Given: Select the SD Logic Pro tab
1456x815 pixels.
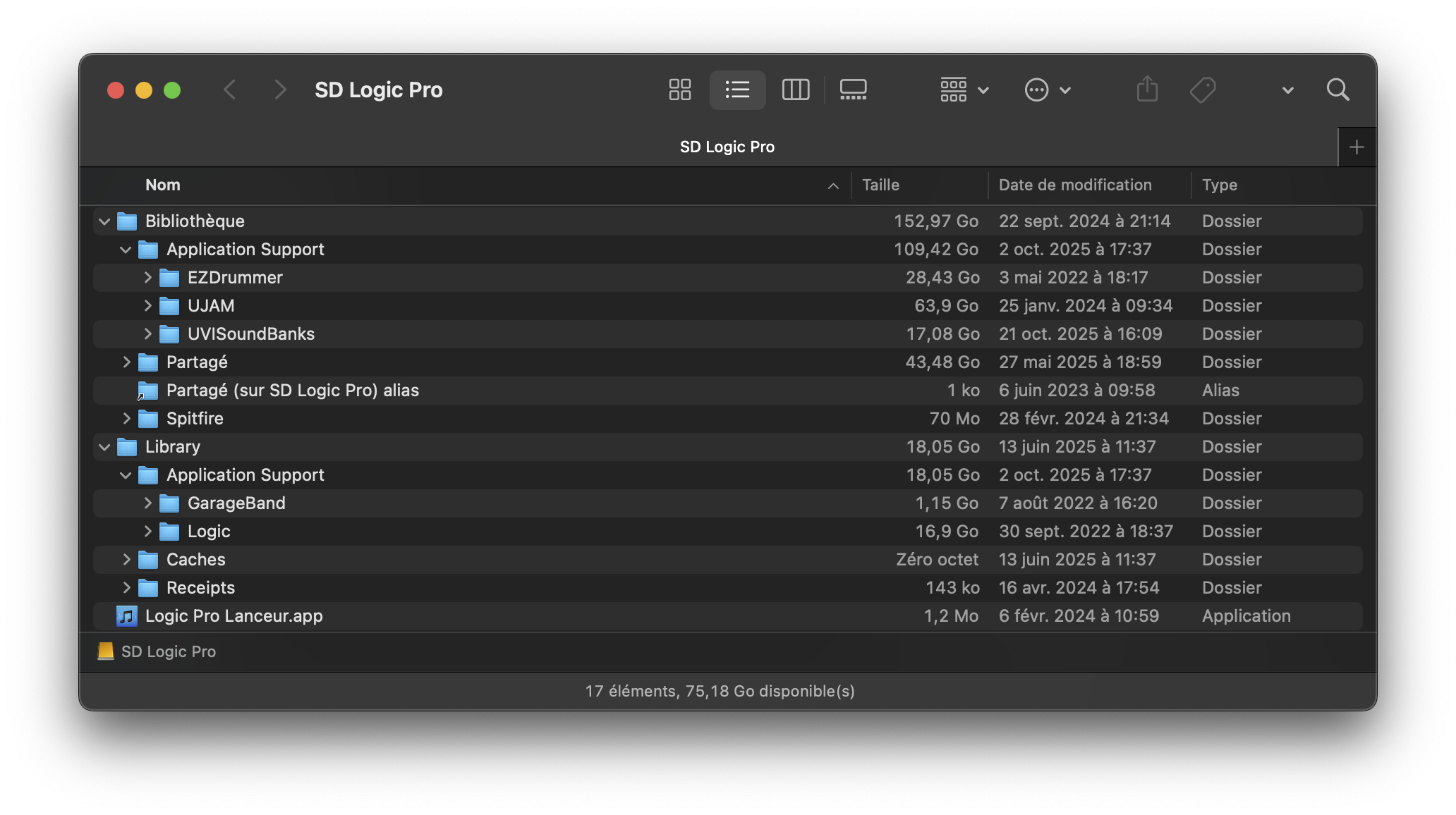Looking at the screenshot, I should [x=727, y=147].
